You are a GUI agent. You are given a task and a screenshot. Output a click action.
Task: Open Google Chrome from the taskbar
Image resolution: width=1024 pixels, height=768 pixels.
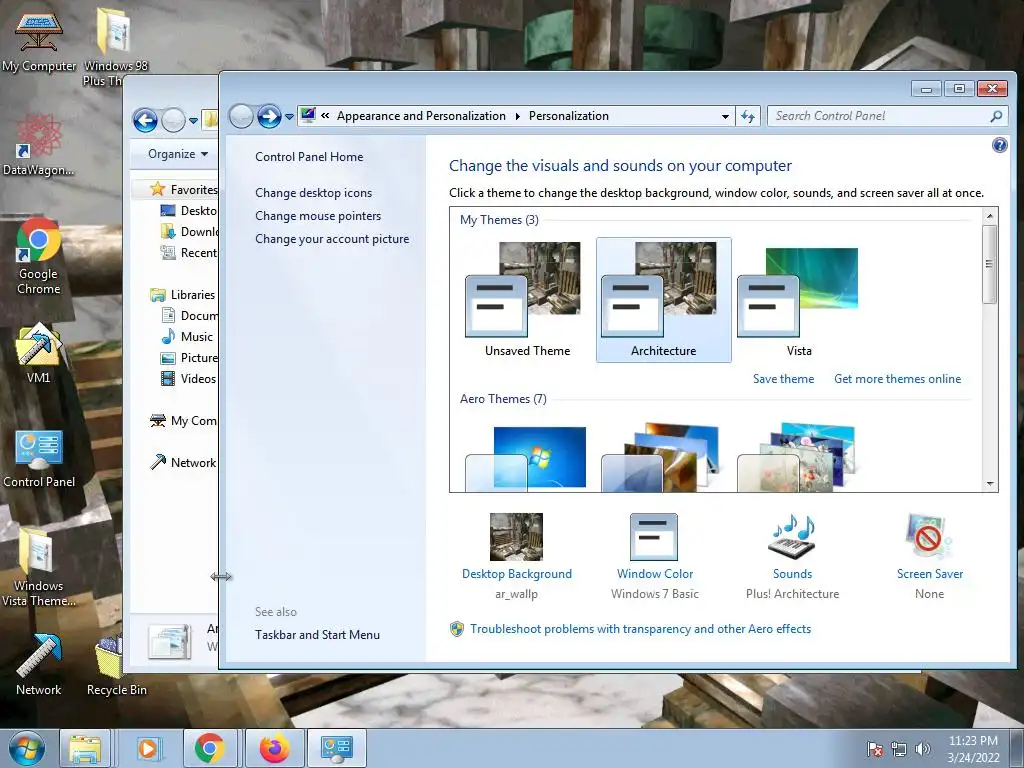(210, 748)
